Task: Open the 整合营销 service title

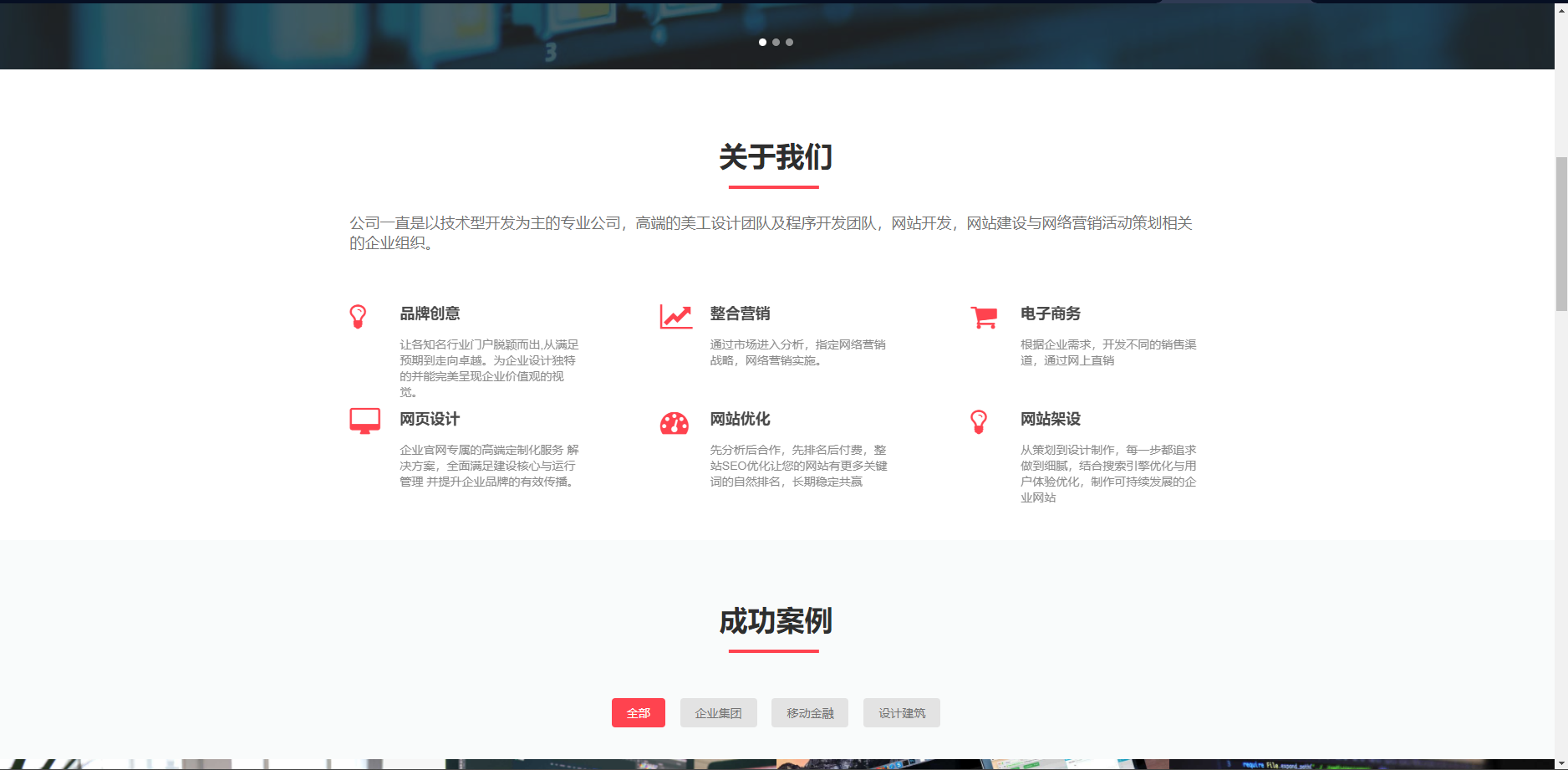Action: 740,314
